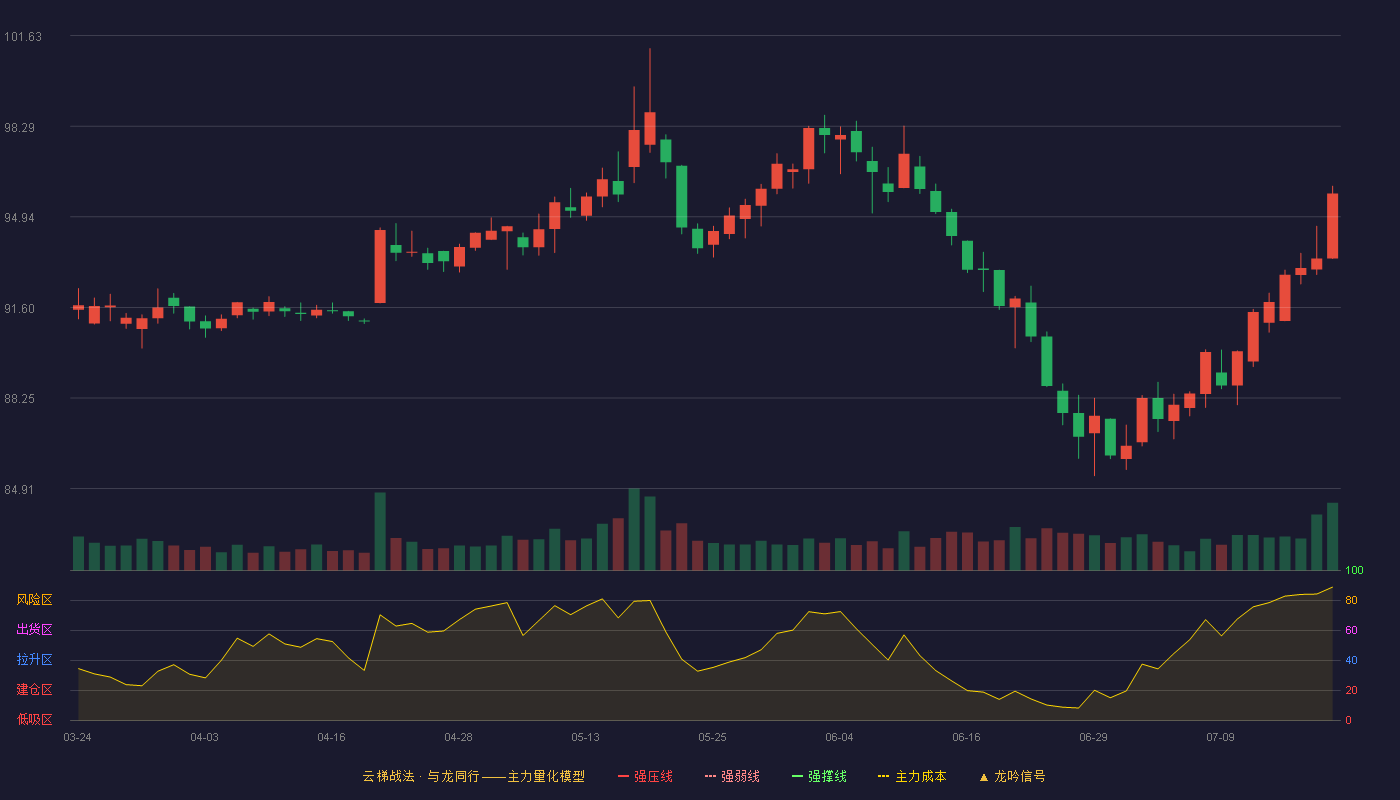Click the 06-29 date label
Viewport: 1400px width, 800px height.
point(1093,737)
